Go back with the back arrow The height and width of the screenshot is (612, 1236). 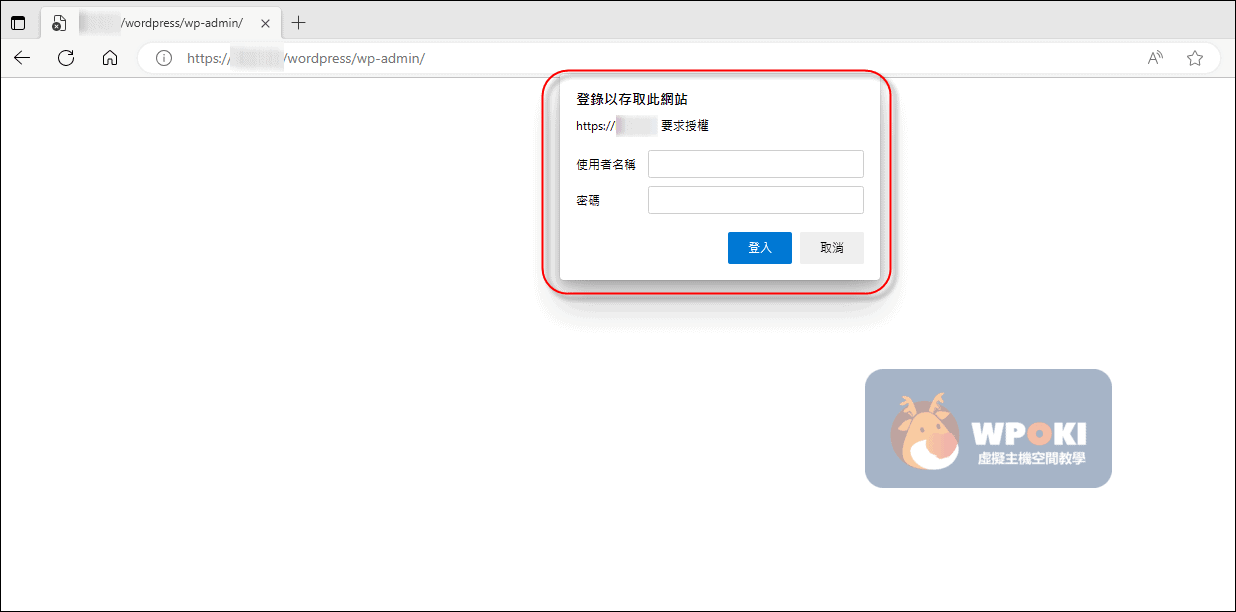[22, 58]
